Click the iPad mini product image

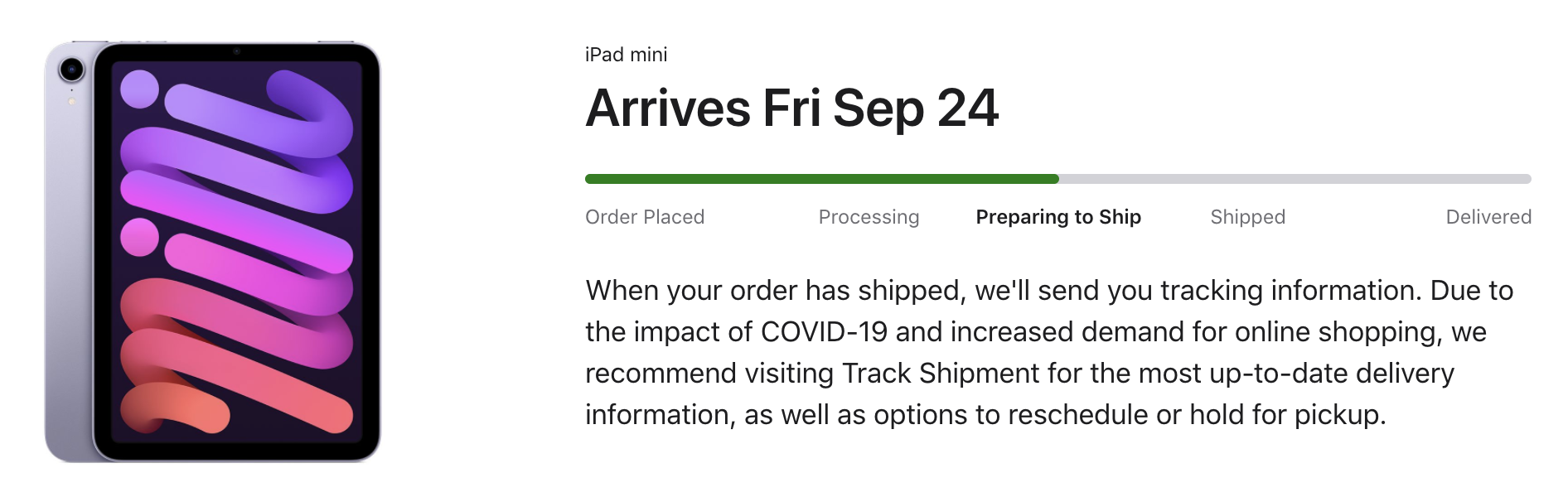point(212,251)
